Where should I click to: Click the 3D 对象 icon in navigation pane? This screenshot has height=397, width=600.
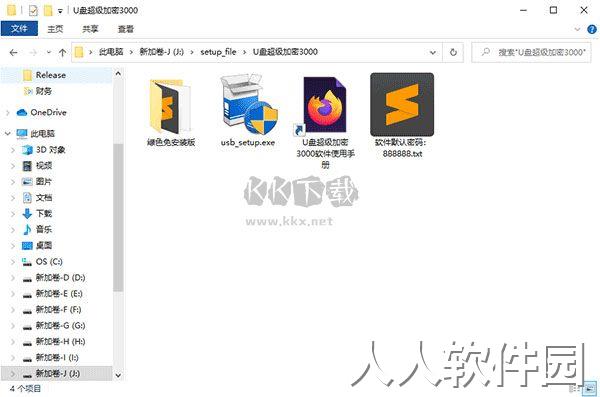27,150
